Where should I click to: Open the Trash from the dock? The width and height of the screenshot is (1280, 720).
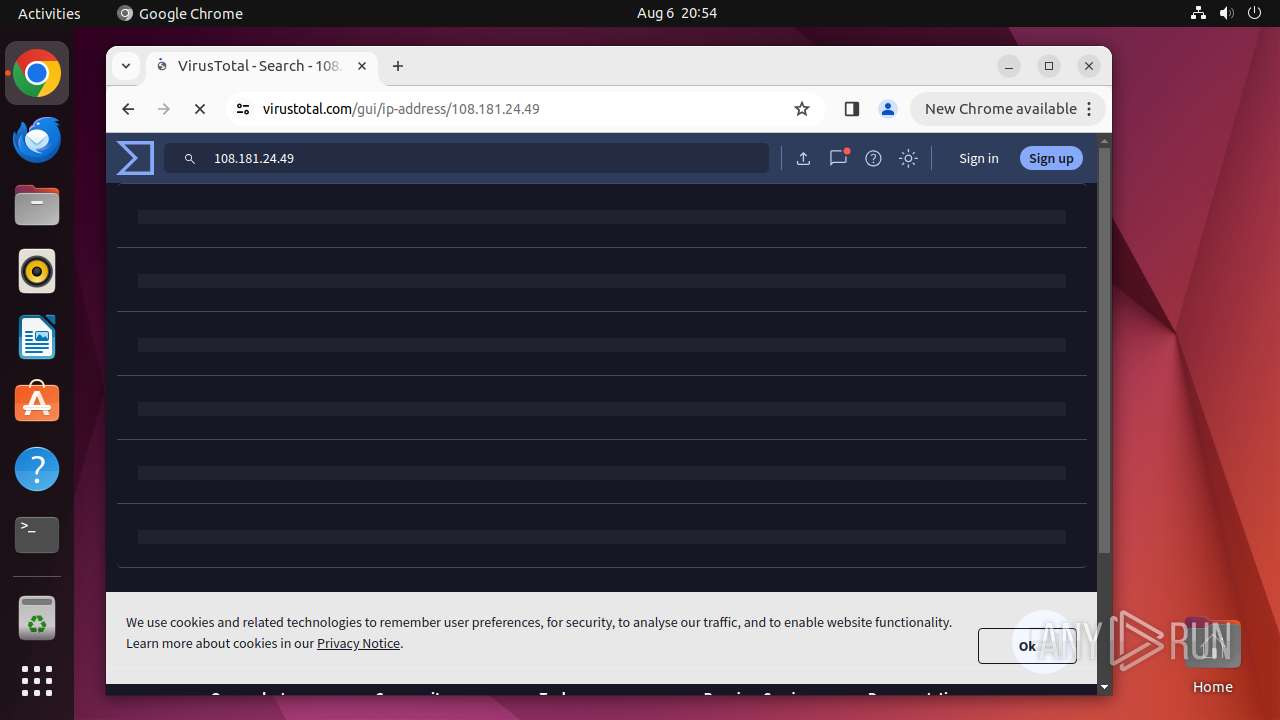pos(37,618)
